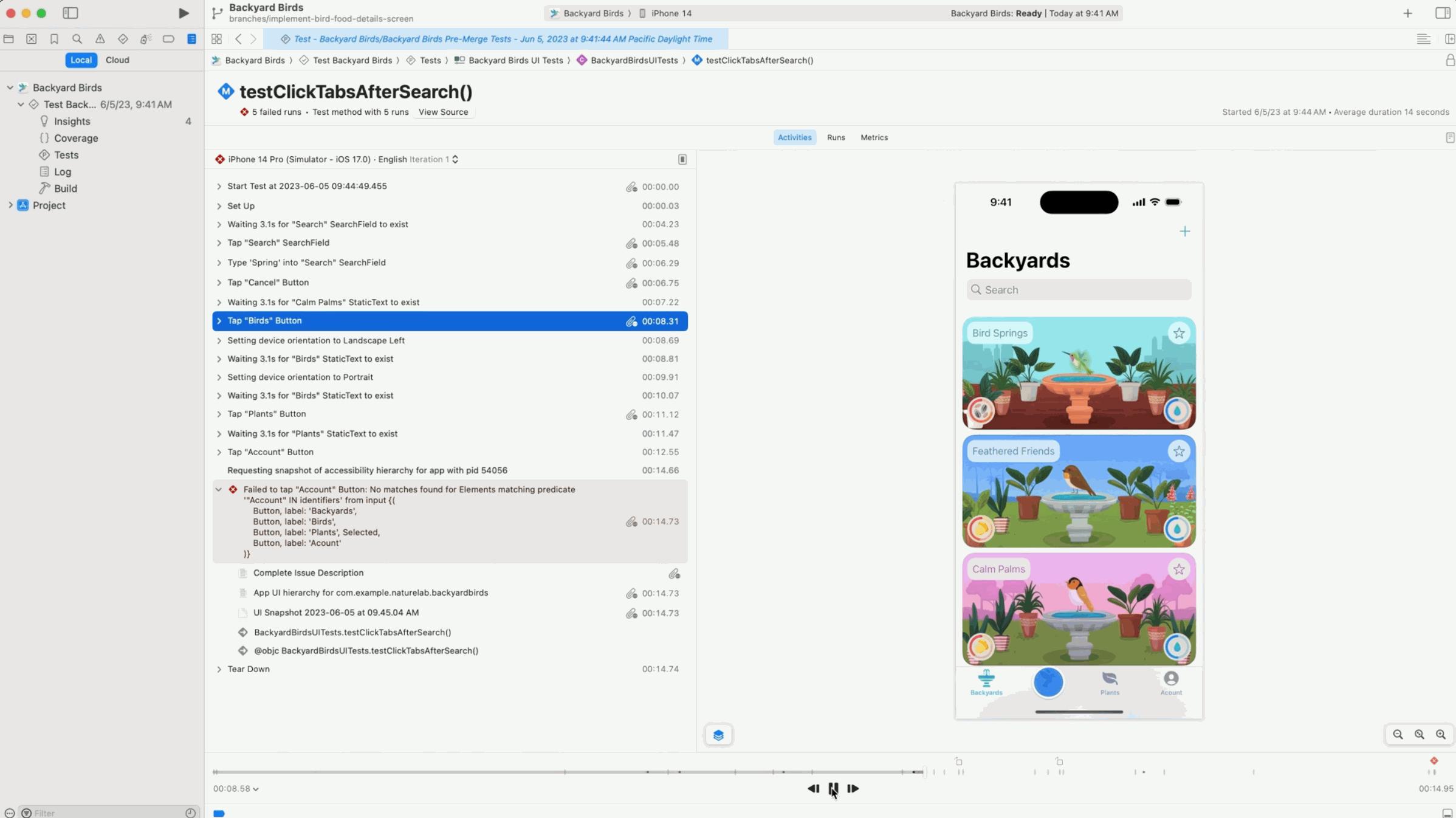Zoom in on the simulator screenshot

1441,735
